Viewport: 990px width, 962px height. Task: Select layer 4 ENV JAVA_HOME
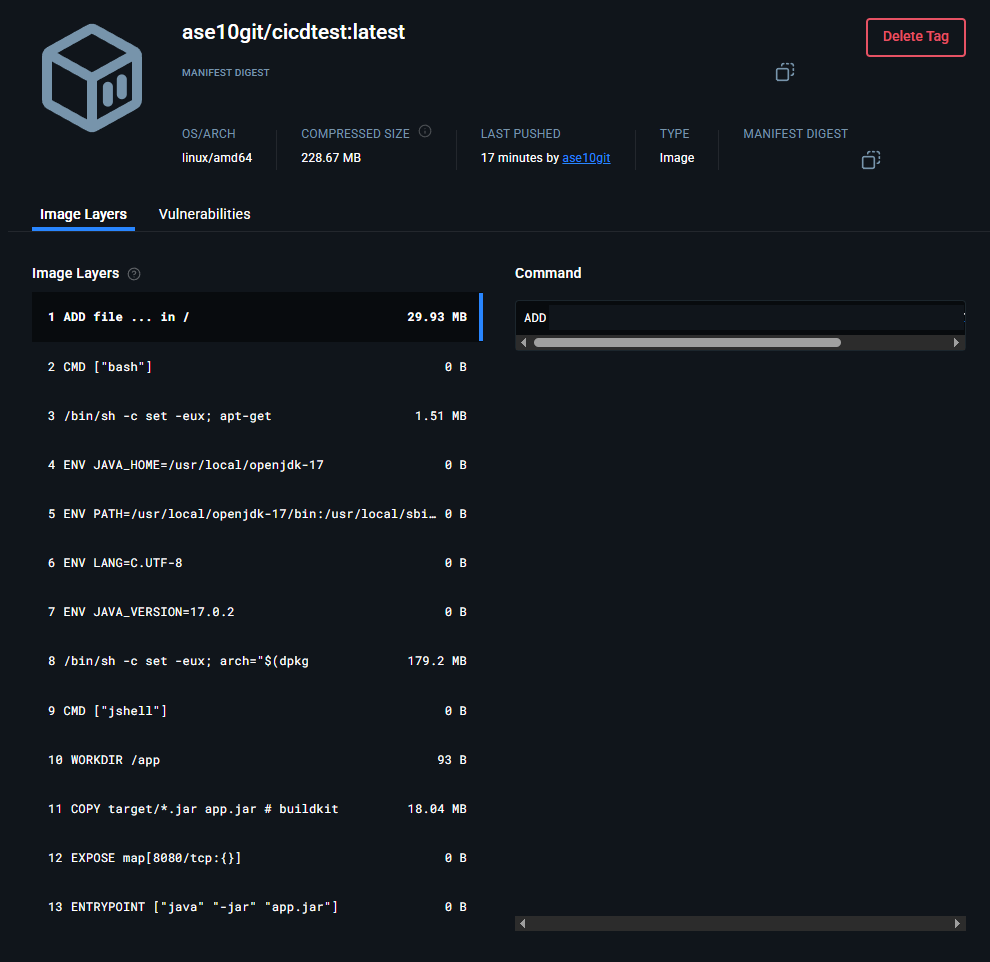point(257,465)
